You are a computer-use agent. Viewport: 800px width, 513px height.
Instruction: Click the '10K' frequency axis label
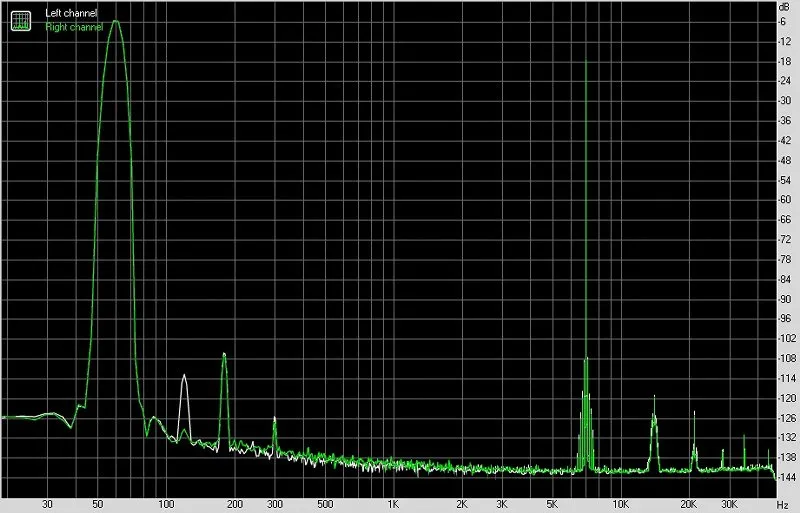click(x=620, y=504)
